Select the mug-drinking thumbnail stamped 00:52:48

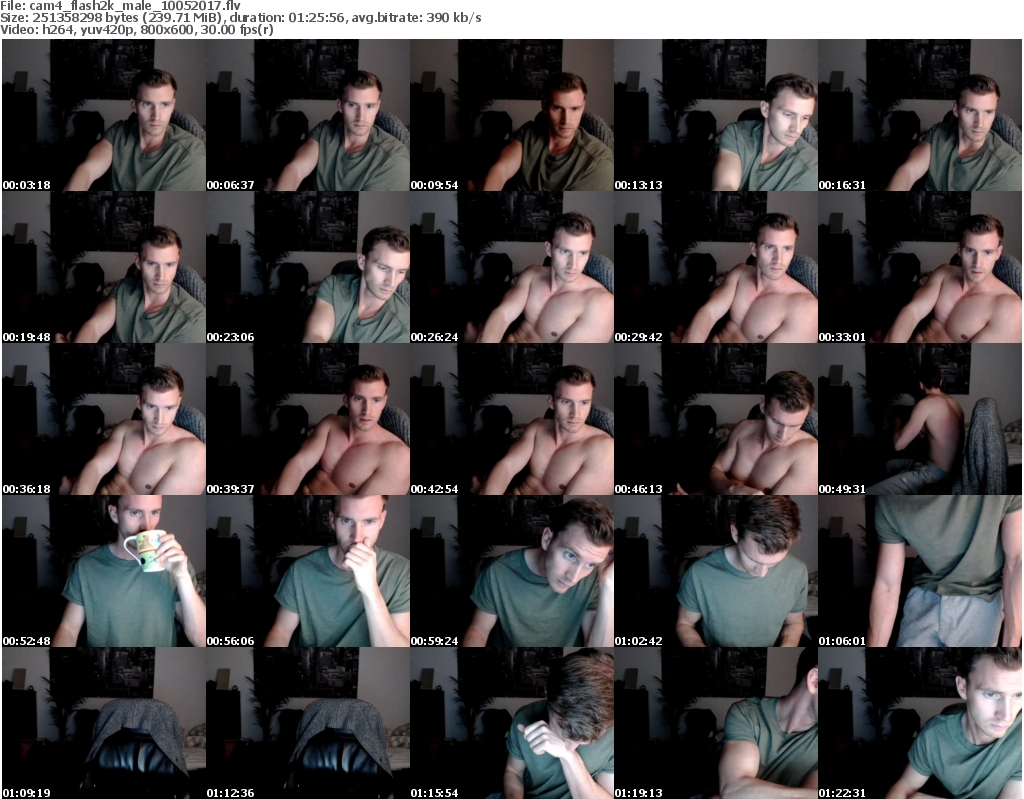coord(104,571)
